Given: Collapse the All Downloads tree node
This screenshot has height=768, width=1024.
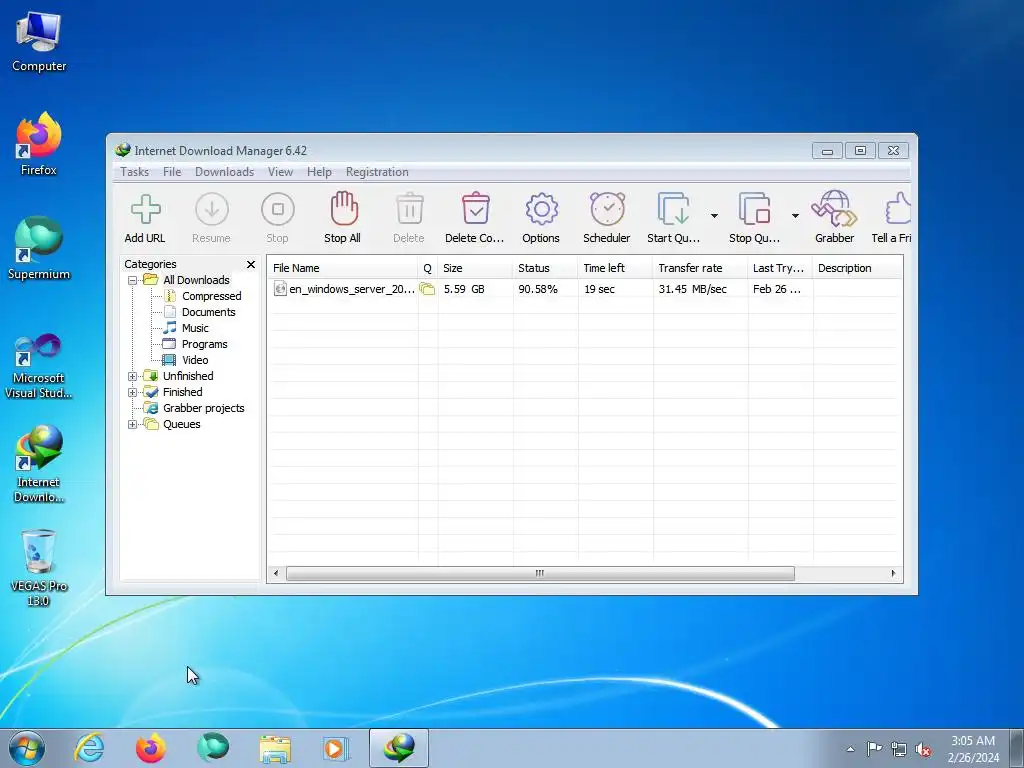Looking at the screenshot, I should [x=133, y=280].
